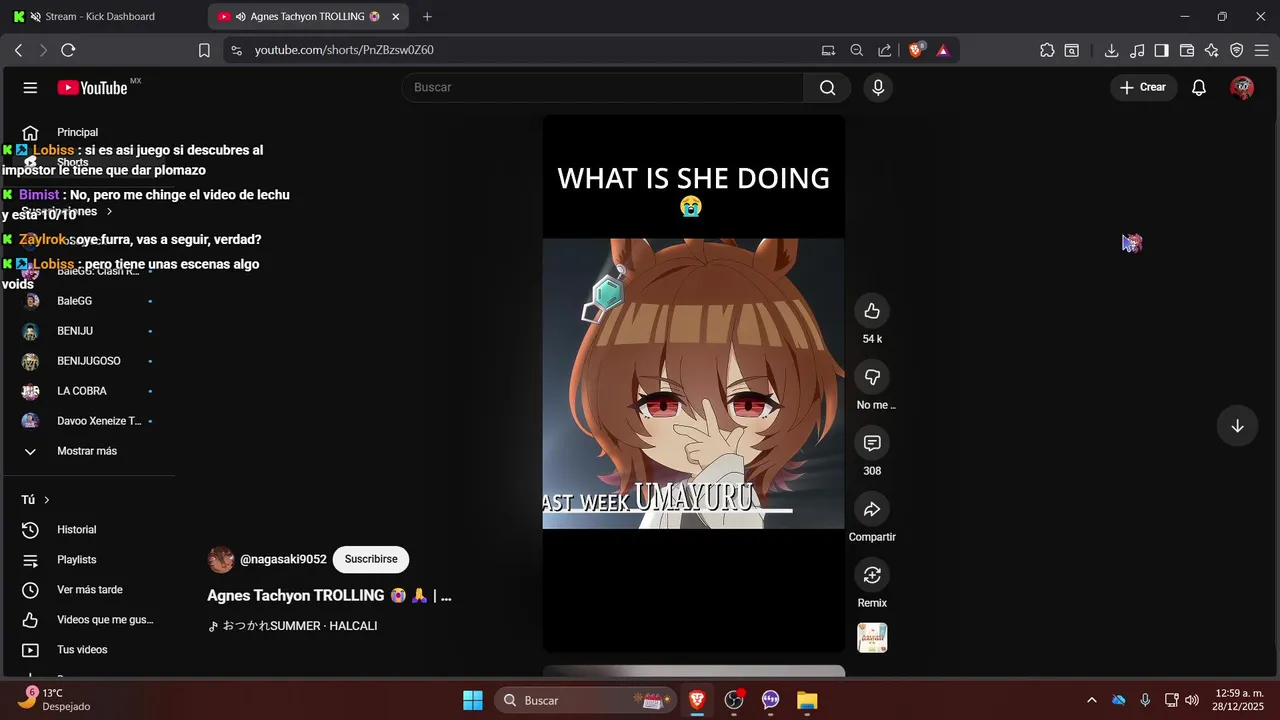Go back to previous page
Image resolution: width=1280 pixels, height=720 pixels.
tap(18, 50)
